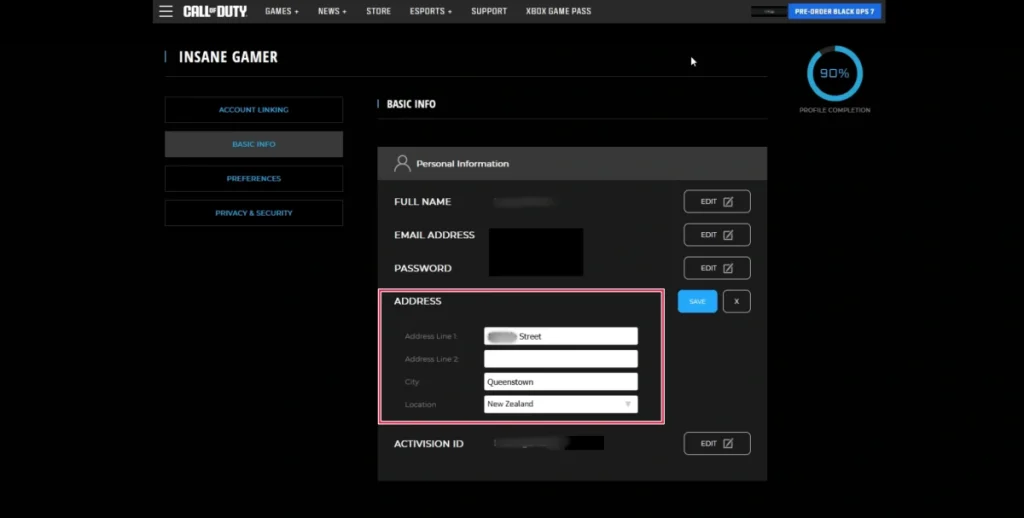Click the 90% profile completion ring
The height and width of the screenshot is (518, 1024).
tap(835, 73)
